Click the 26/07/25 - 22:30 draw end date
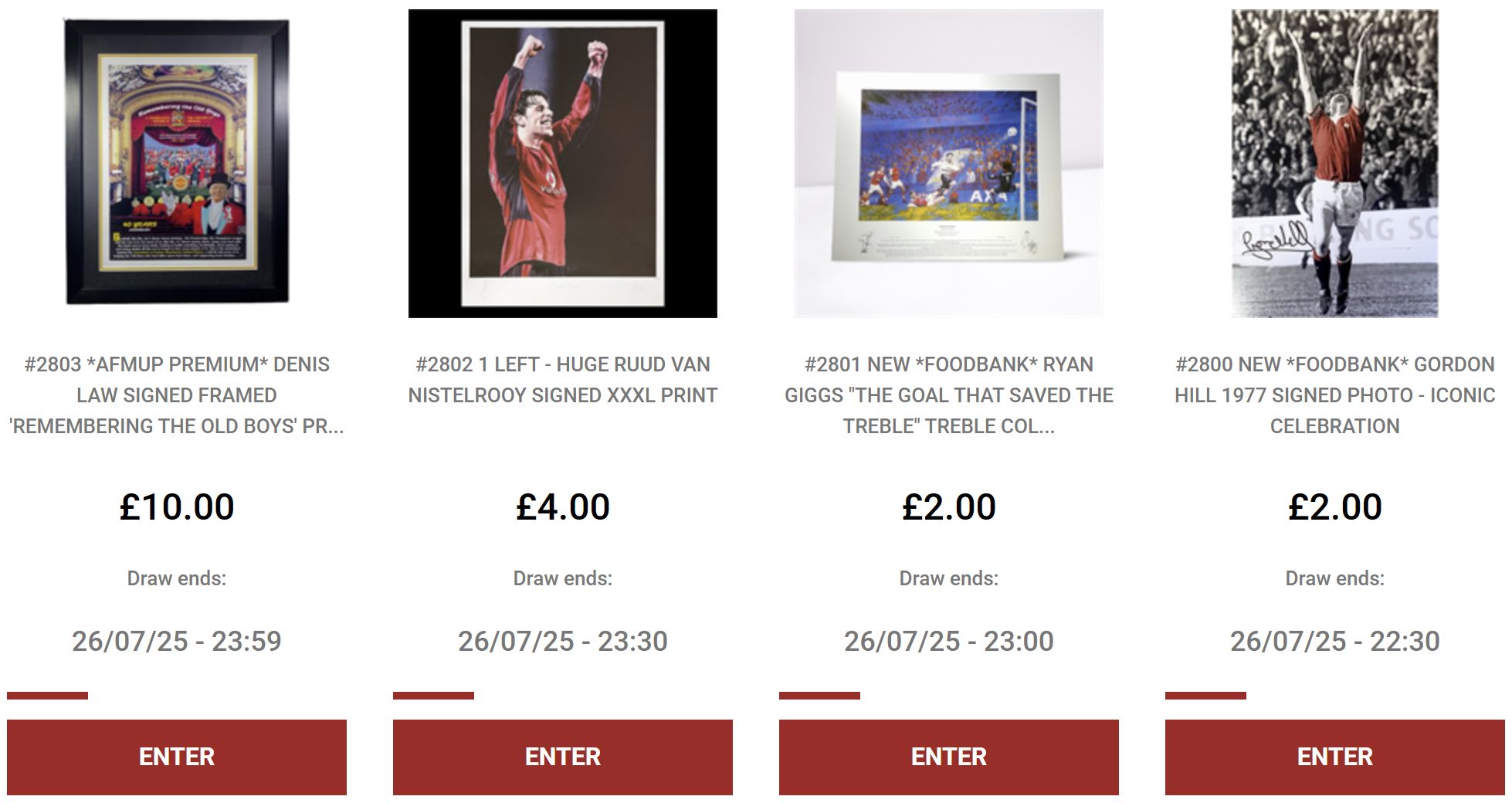The width and height of the screenshot is (1512, 803). [x=1335, y=641]
